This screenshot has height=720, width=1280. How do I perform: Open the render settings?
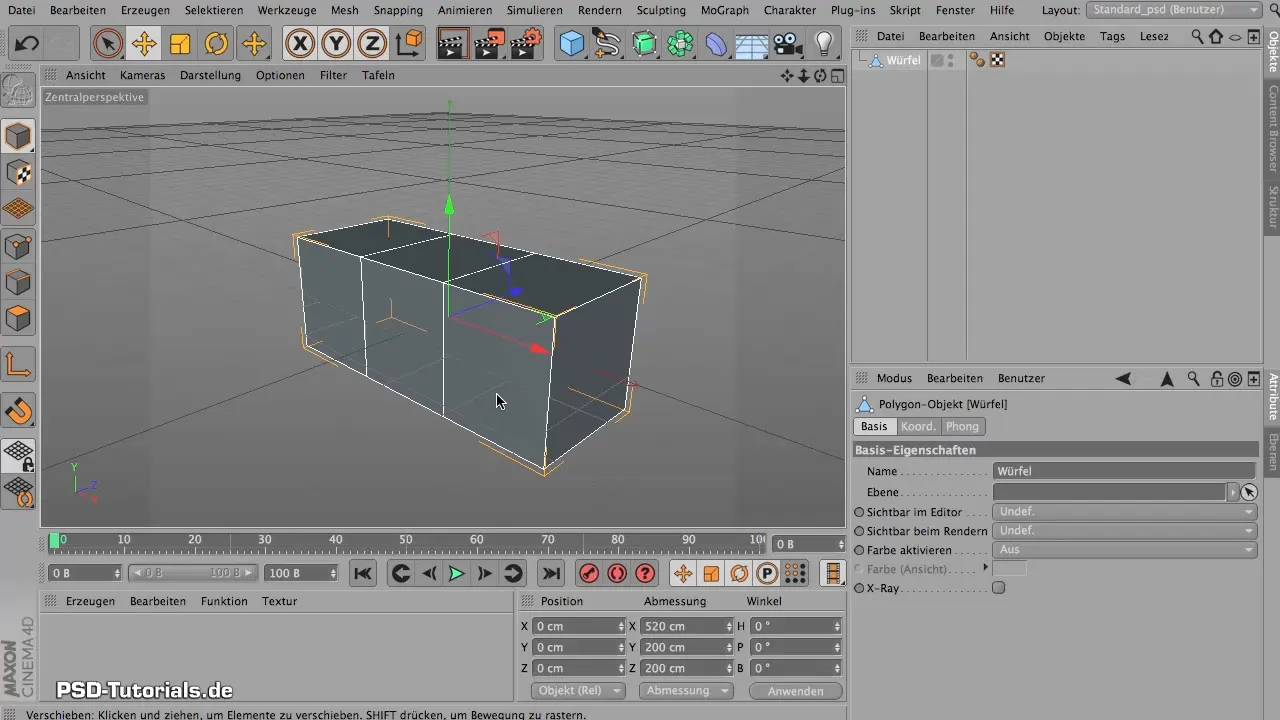pyautogui.click(x=526, y=44)
